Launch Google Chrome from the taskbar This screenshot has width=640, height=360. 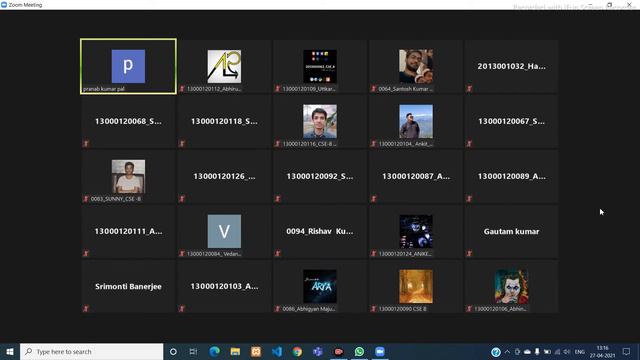[x=297, y=351]
